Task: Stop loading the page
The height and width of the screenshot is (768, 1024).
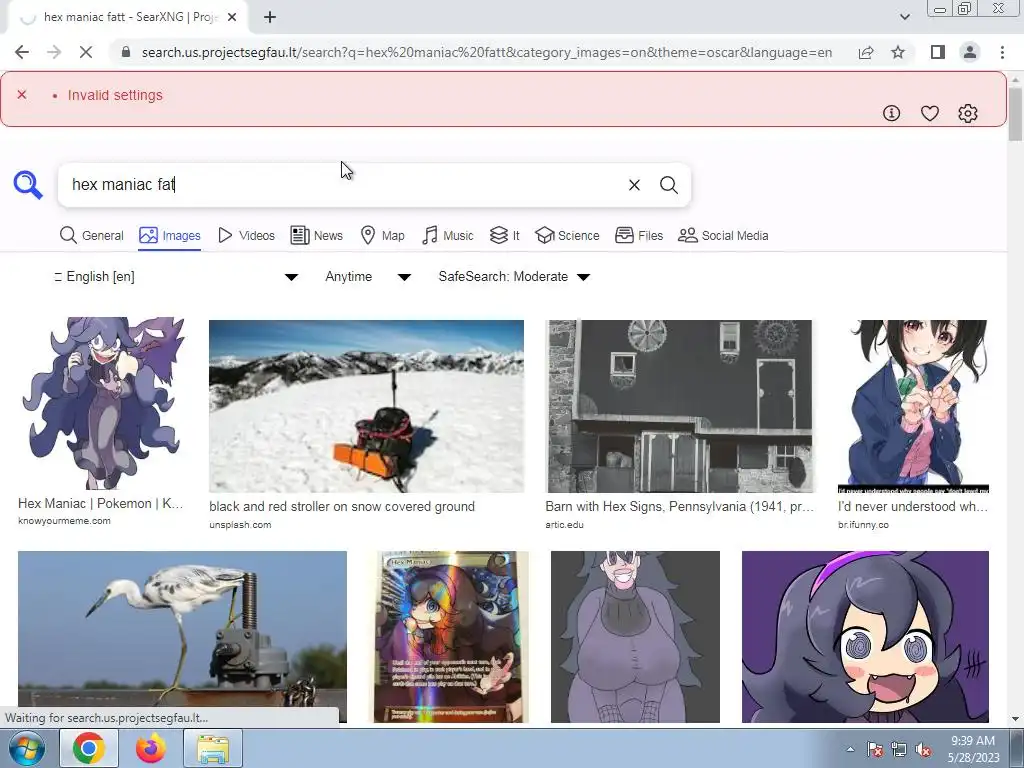Action: tap(86, 52)
